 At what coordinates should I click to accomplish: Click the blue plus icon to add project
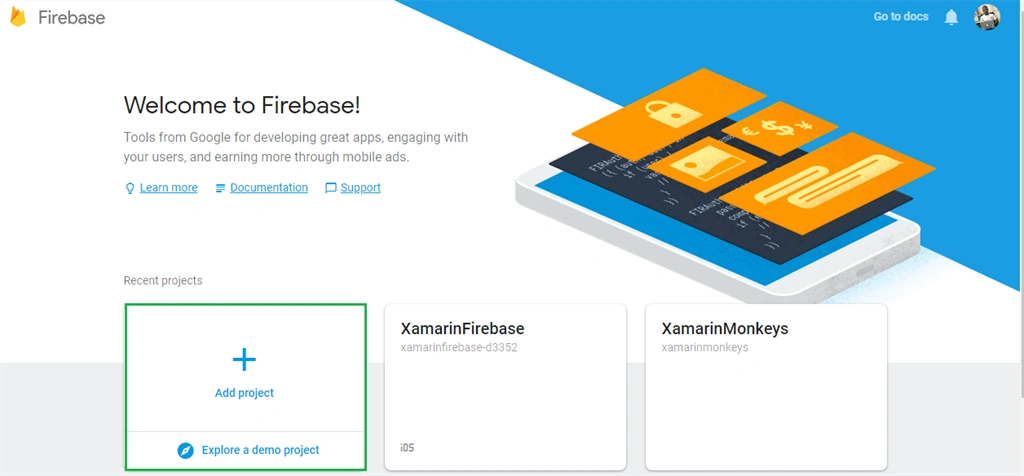click(x=244, y=359)
